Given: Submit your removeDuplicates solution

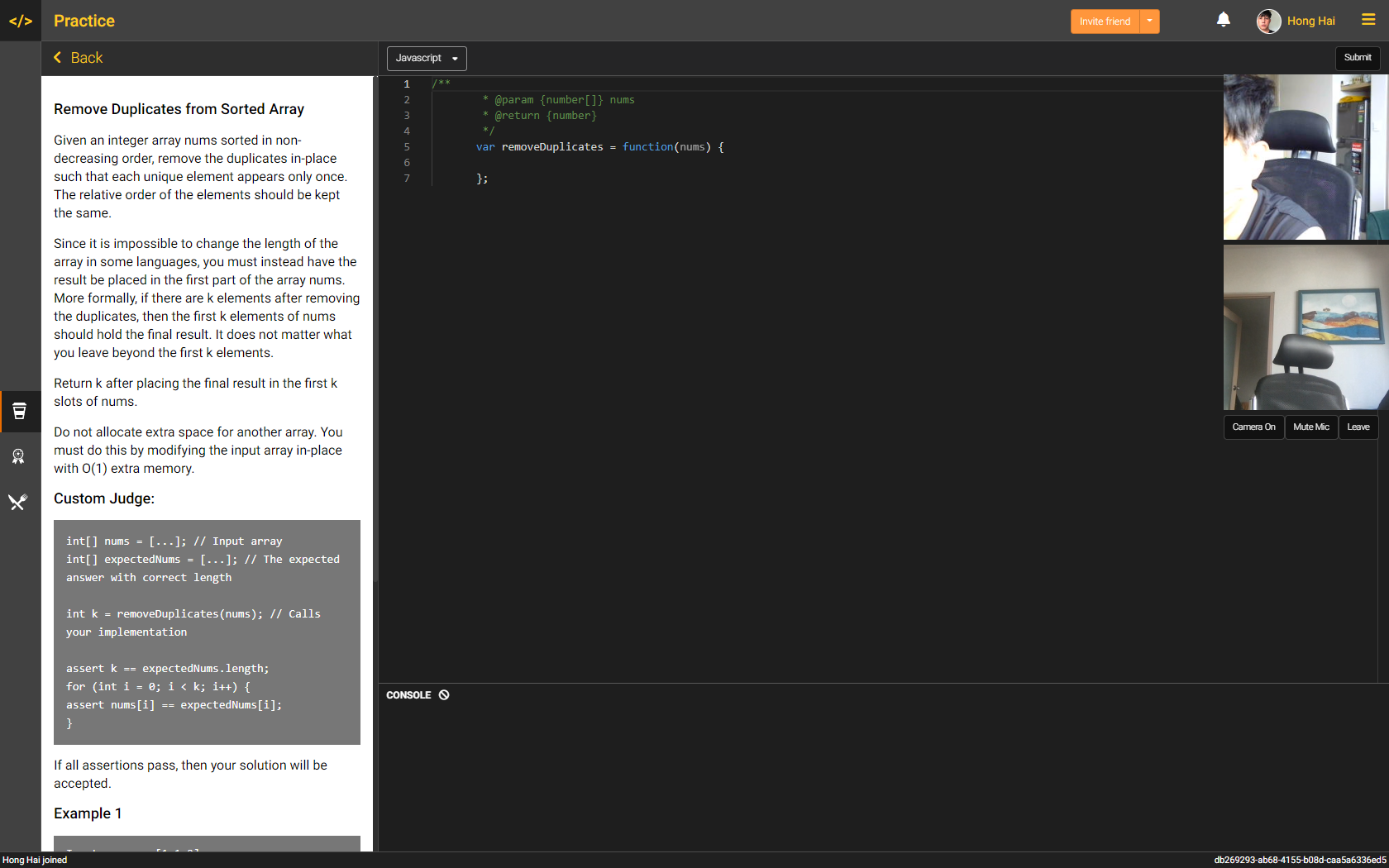Looking at the screenshot, I should tap(1358, 57).
